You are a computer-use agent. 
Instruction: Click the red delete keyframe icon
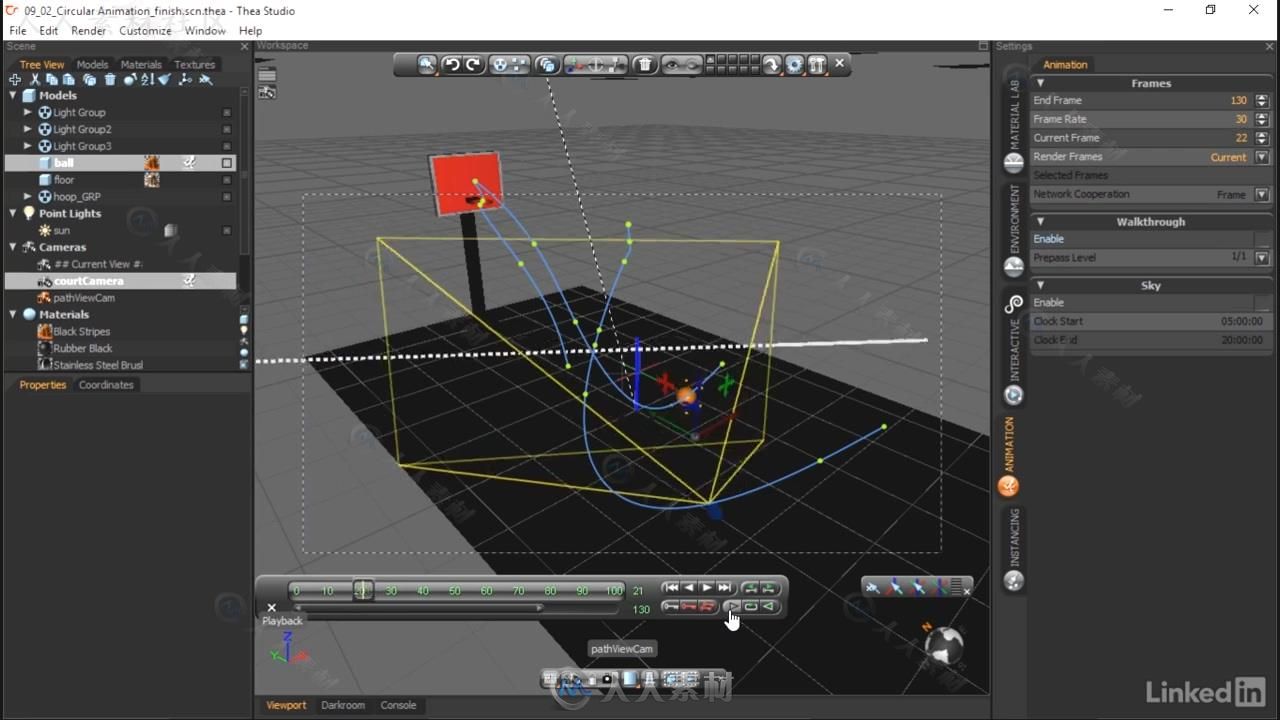(689, 606)
